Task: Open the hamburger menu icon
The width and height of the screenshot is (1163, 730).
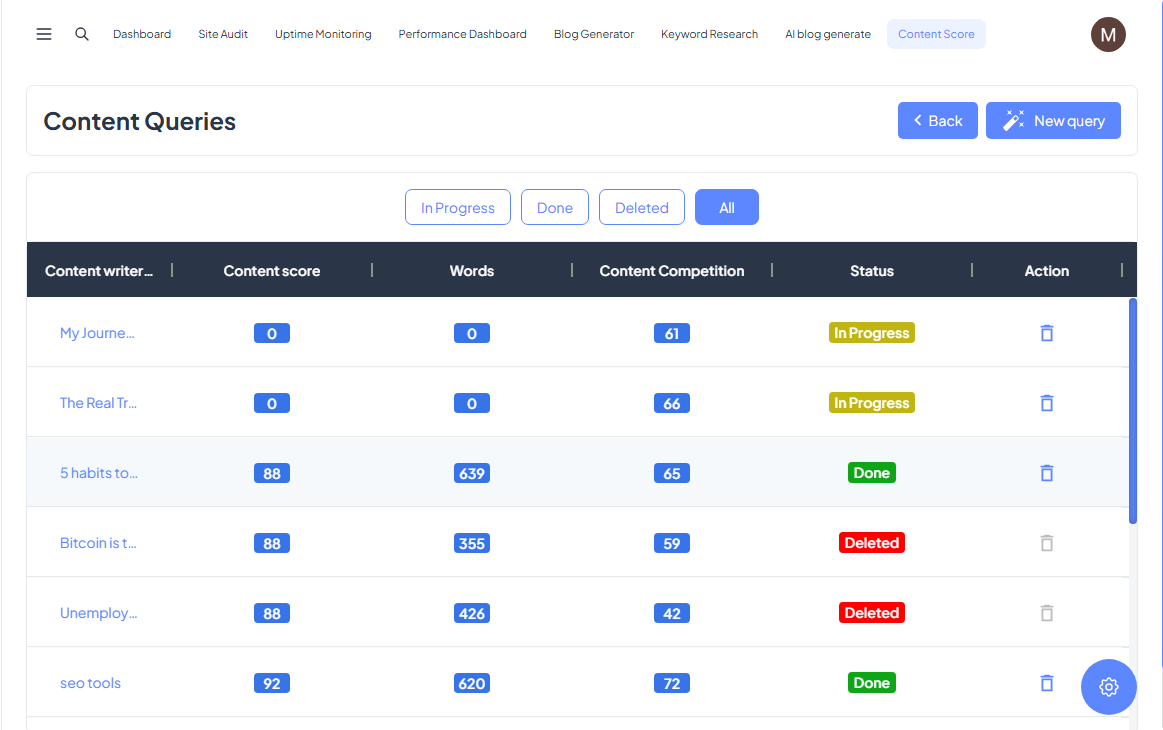Action: pos(44,34)
